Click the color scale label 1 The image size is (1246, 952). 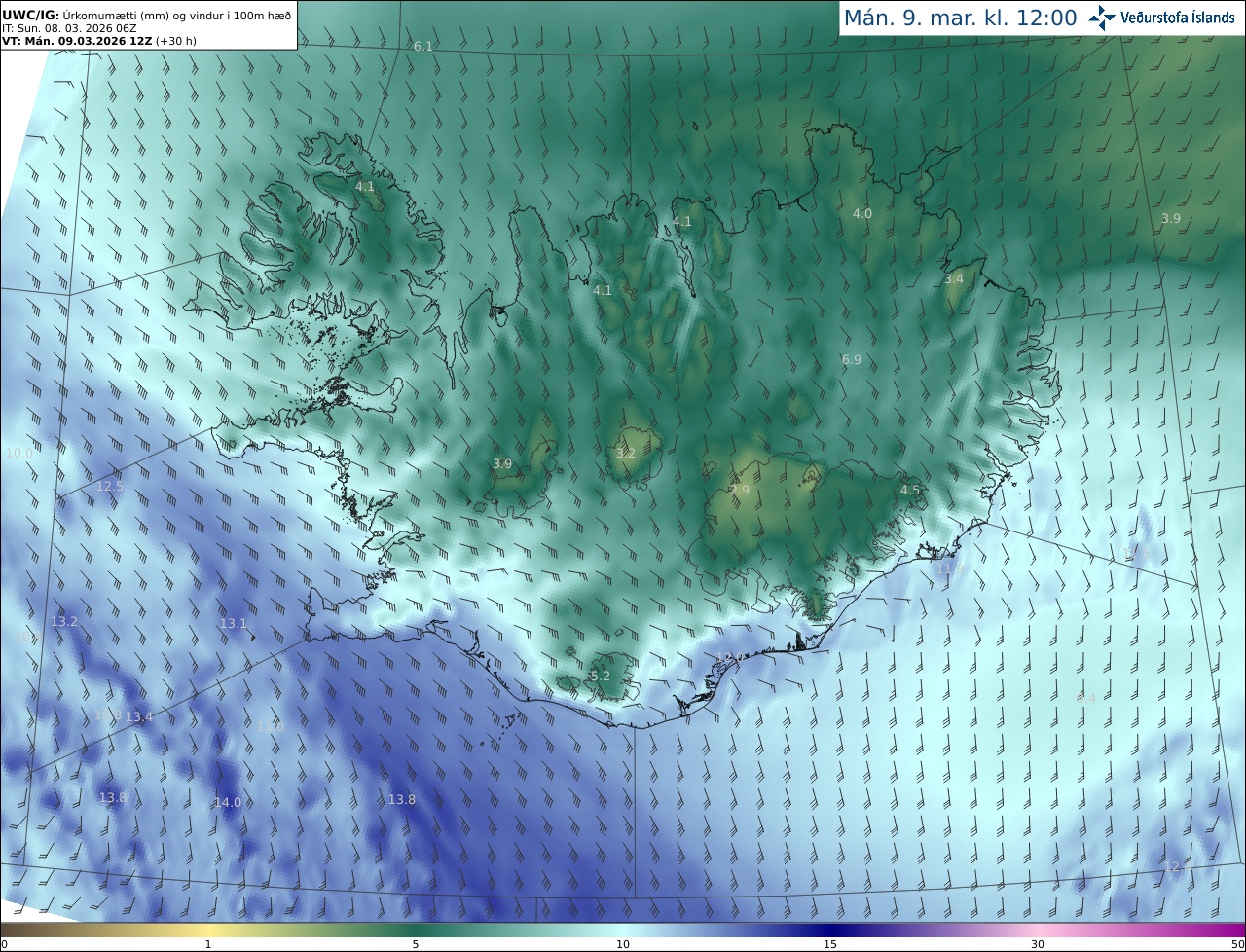pos(208,945)
